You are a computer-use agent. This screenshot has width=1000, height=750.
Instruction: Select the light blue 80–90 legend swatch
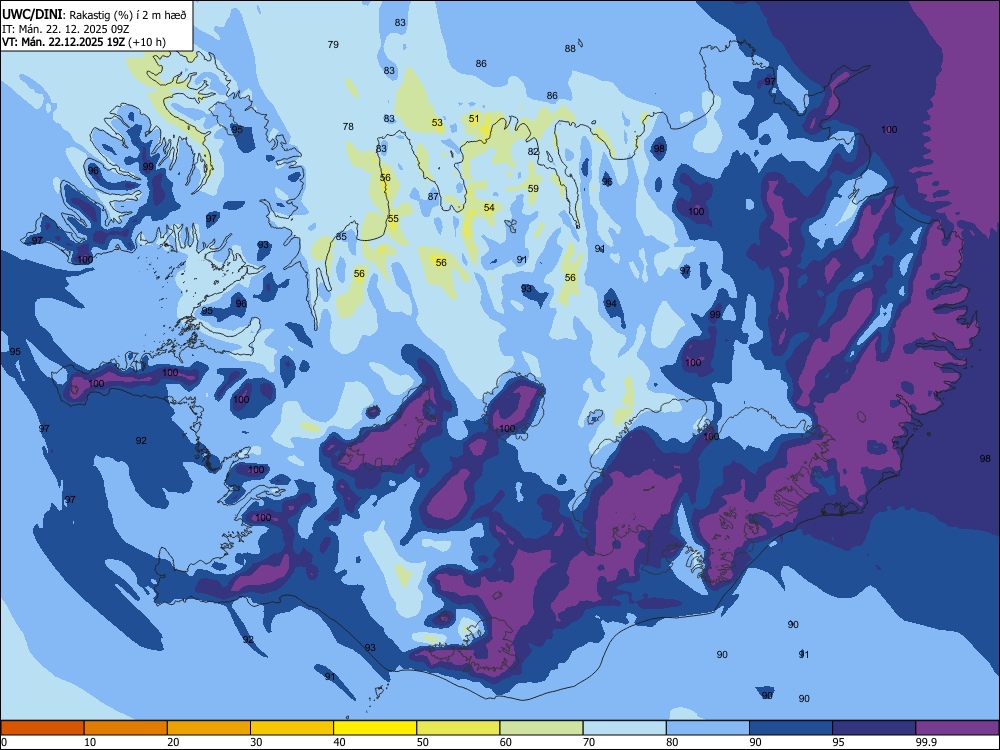pos(708,728)
